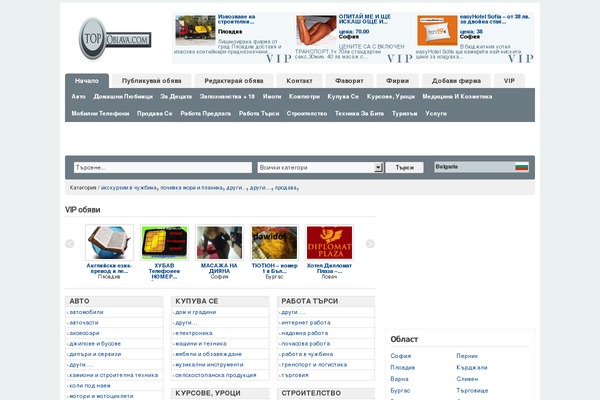Open музикални инструменти subcategory
The width and height of the screenshot is (600, 400).
tap(209, 364)
